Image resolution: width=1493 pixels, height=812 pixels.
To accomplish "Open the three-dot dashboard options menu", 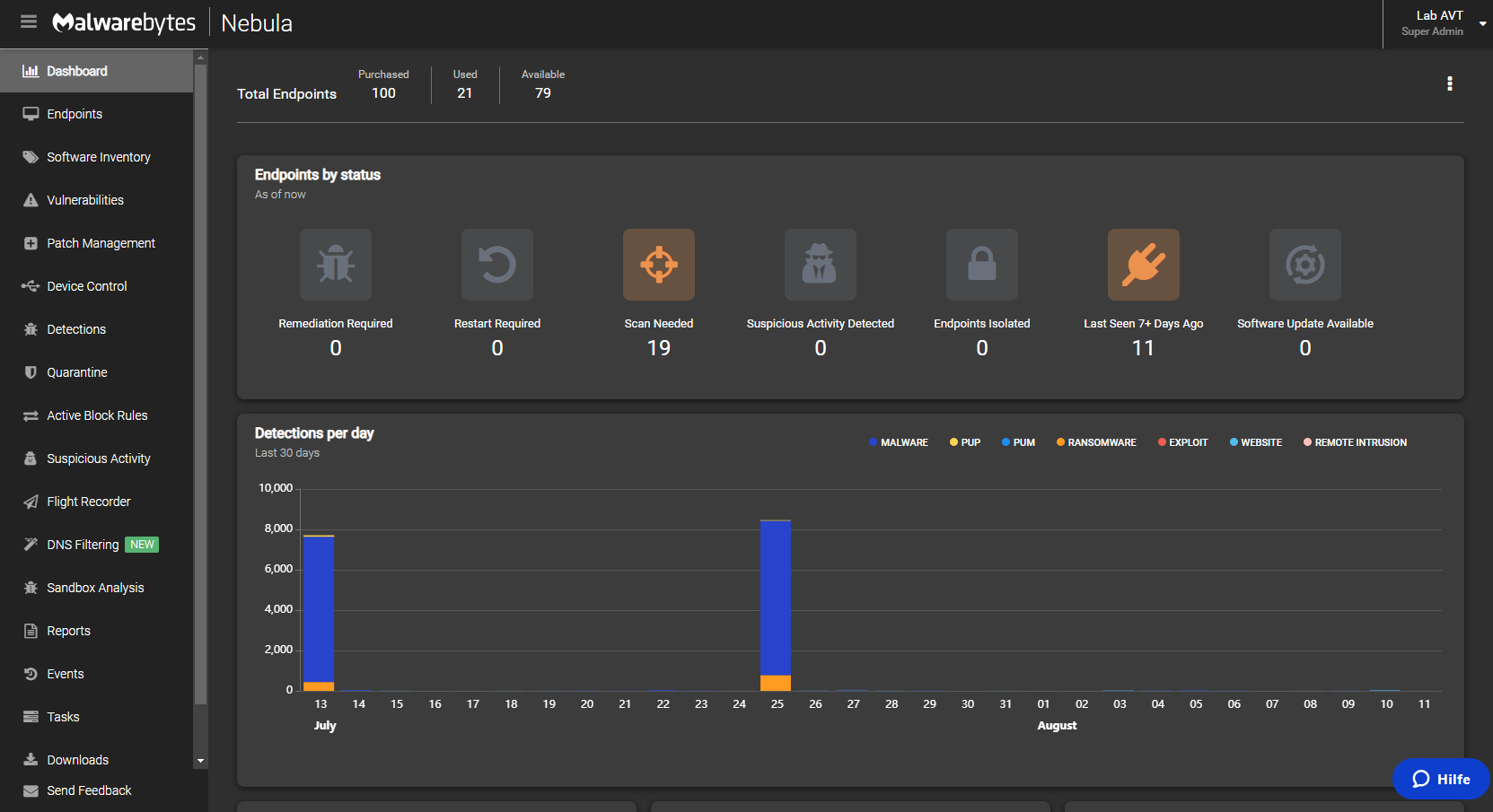I will [1449, 83].
